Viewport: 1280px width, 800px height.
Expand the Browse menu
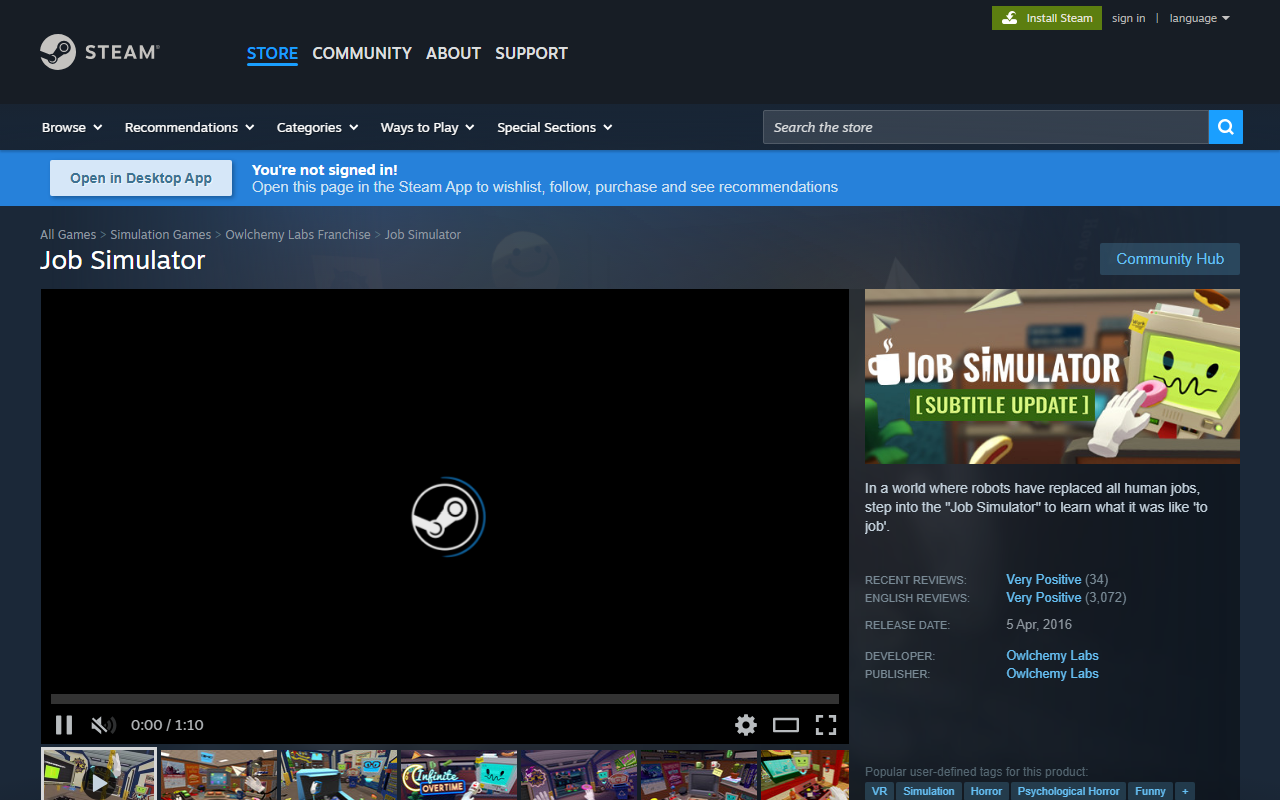[x=72, y=127]
